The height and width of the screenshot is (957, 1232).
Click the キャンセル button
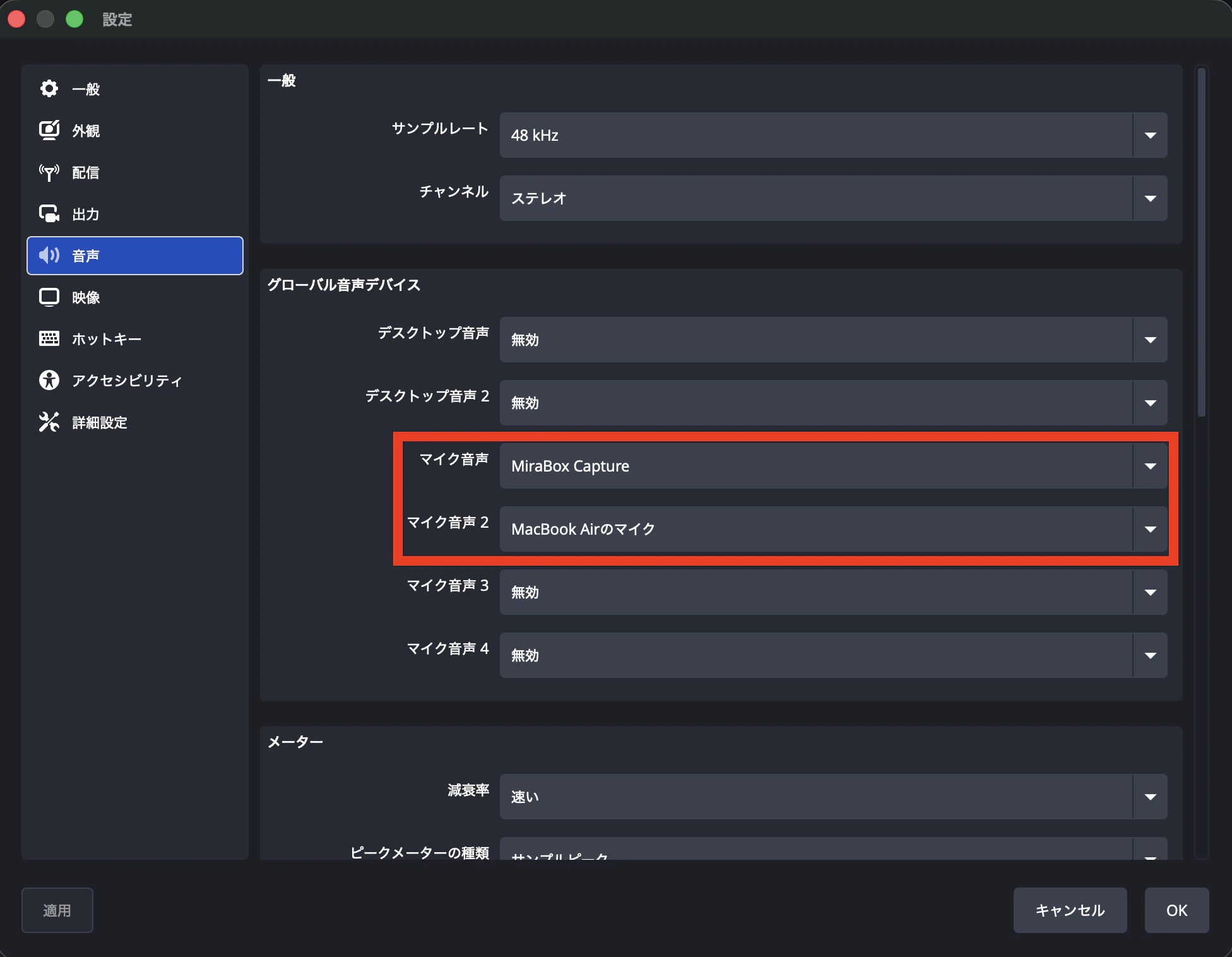1070,910
